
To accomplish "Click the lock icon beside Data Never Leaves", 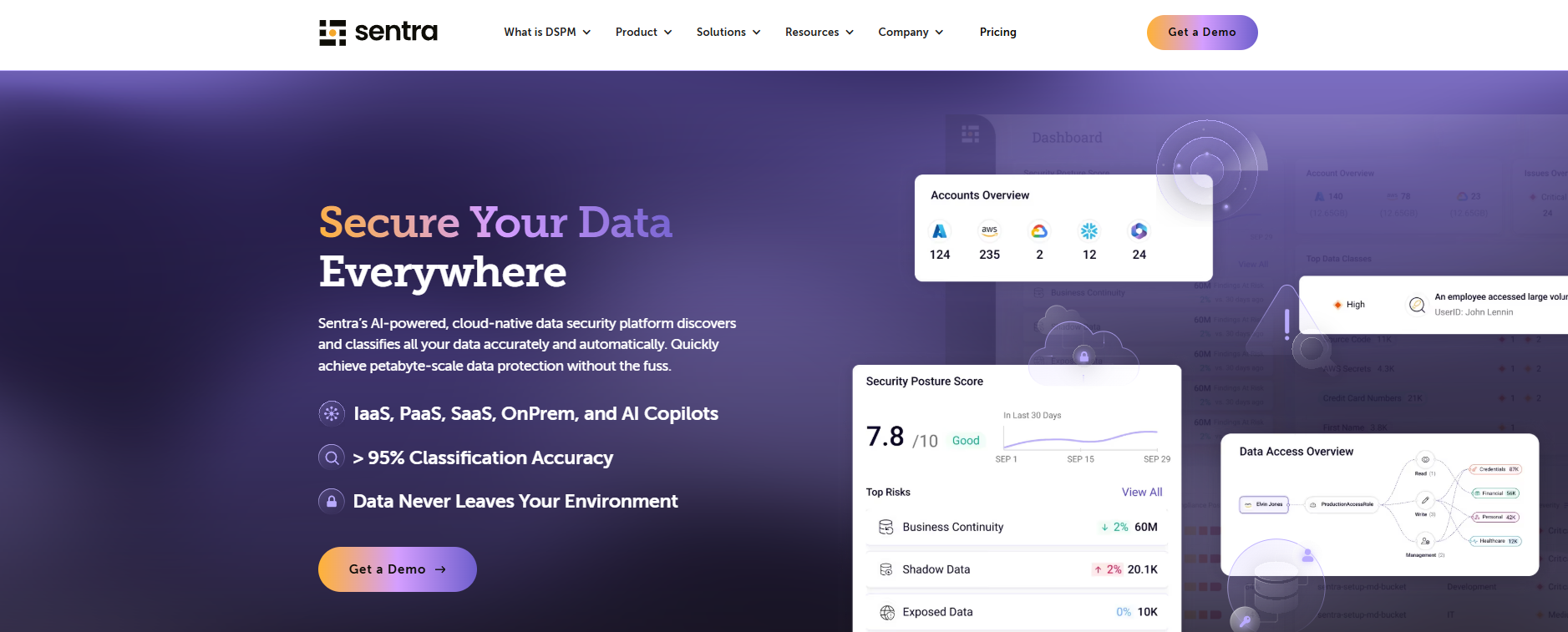I will (x=332, y=501).
